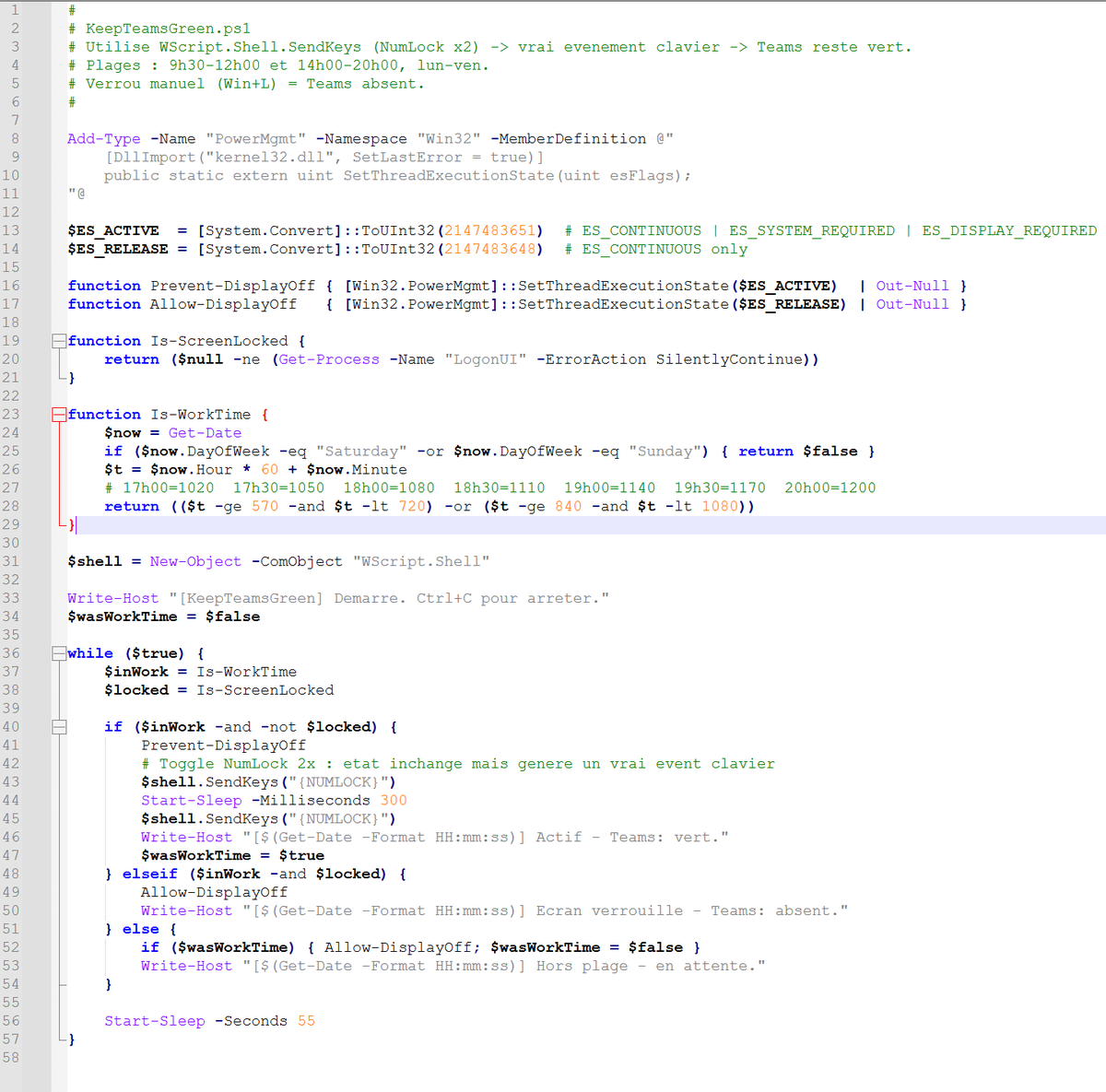The width and height of the screenshot is (1106, 1092).
Task: Click the '# ES_CONTINUOUS only' comment
Action: [656, 249]
